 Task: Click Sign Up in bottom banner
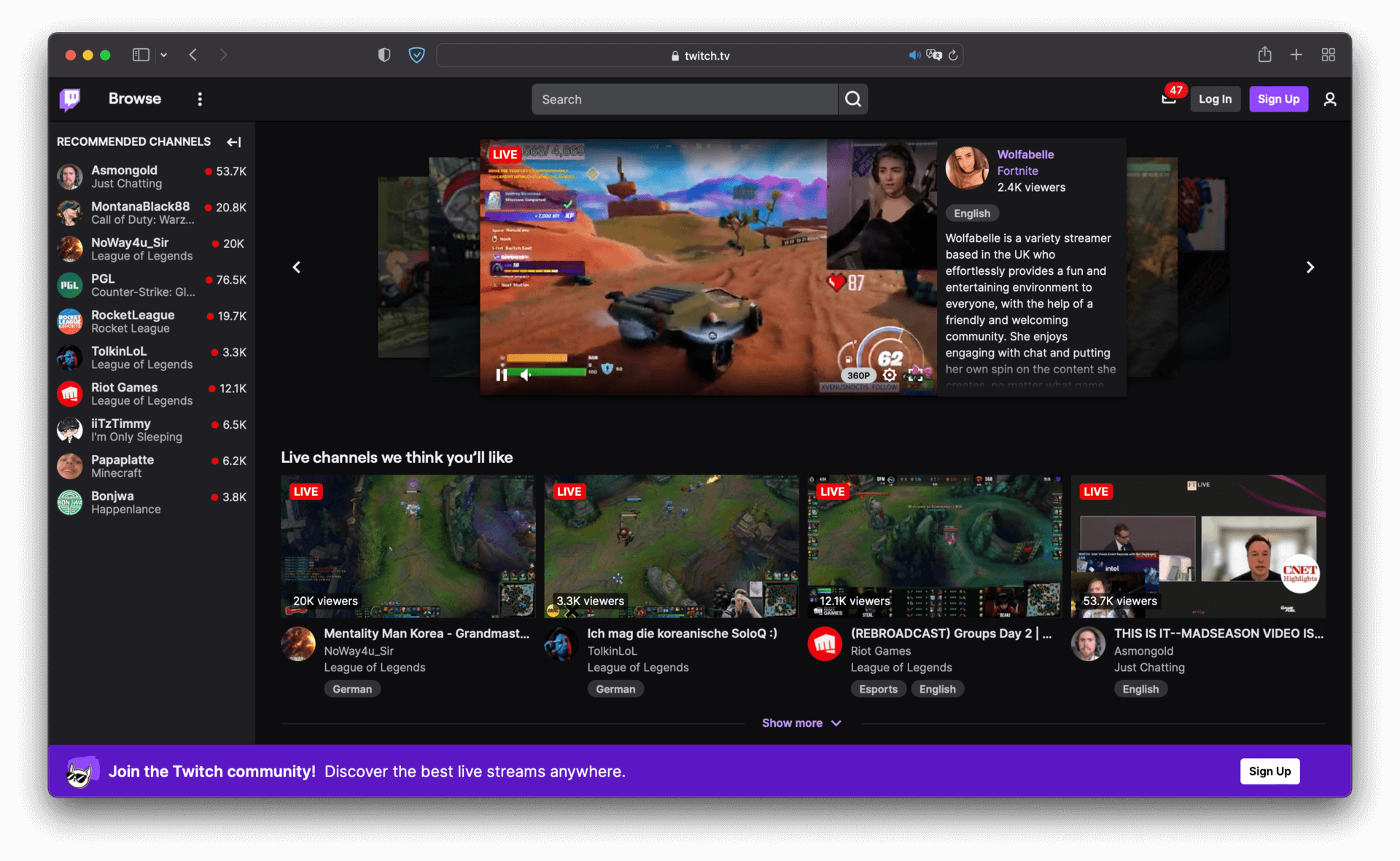(x=1270, y=771)
